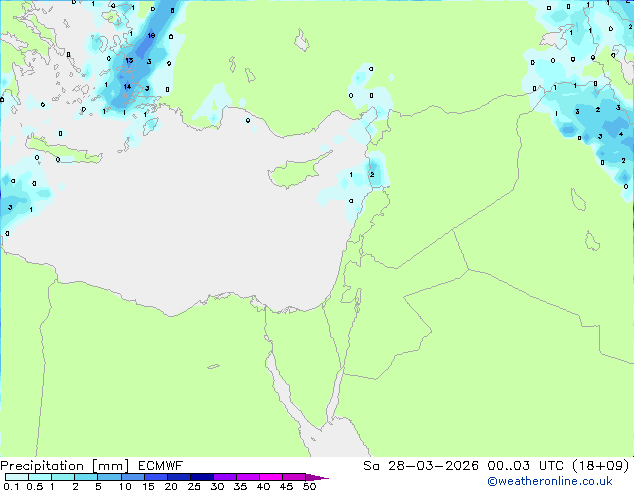Click the '10' legend scale label
The image size is (634, 490).
coord(125,486)
